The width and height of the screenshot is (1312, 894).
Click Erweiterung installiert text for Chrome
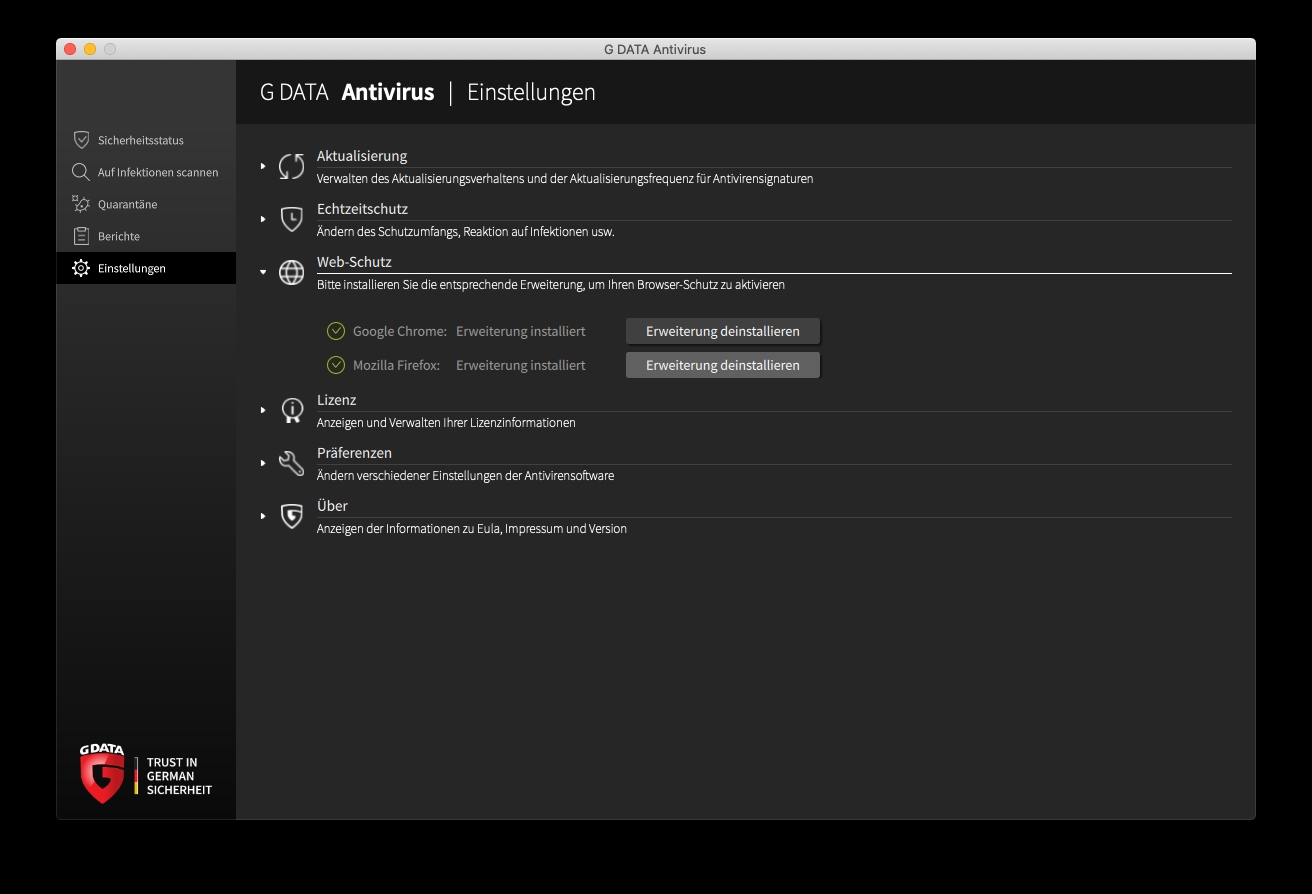coord(521,331)
